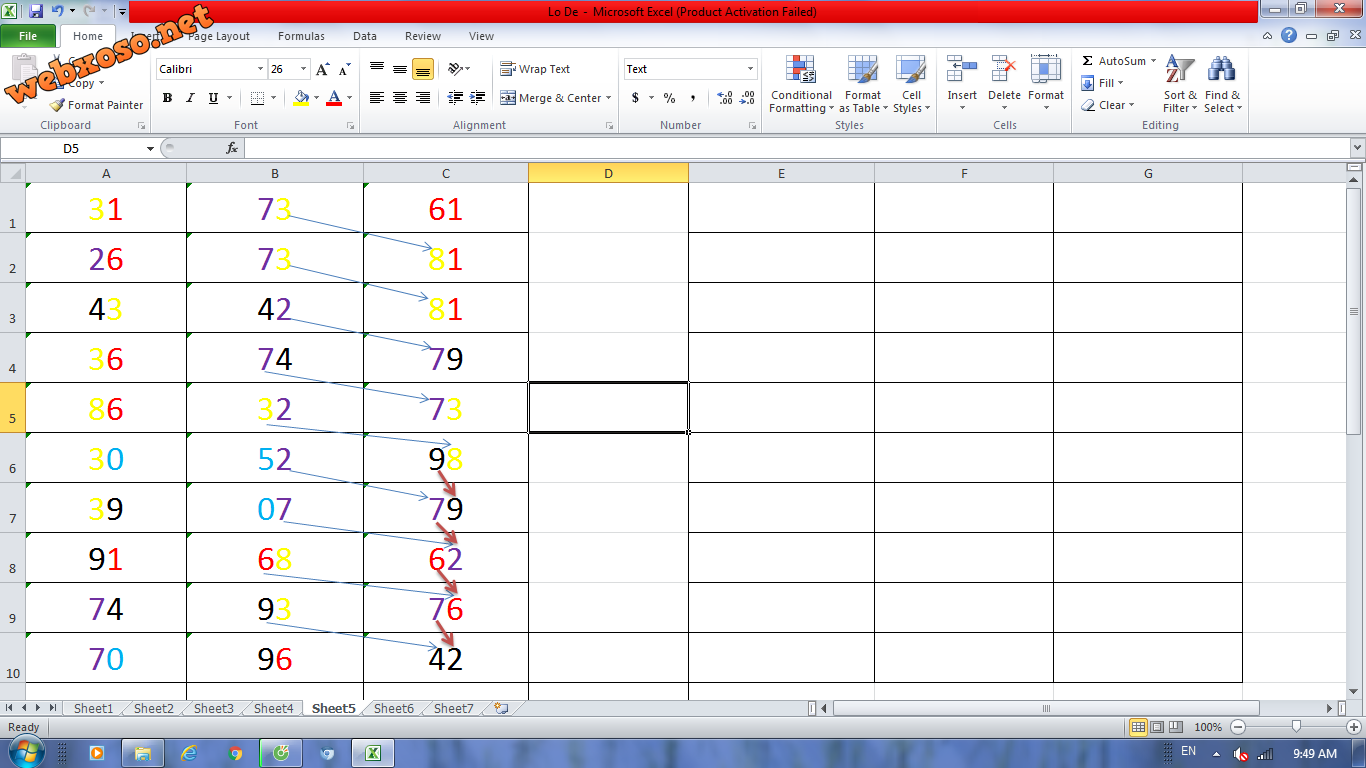Open Format as Table gallery
This screenshot has height=768, width=1366.
pyautogui.click(x=862, y=71)
